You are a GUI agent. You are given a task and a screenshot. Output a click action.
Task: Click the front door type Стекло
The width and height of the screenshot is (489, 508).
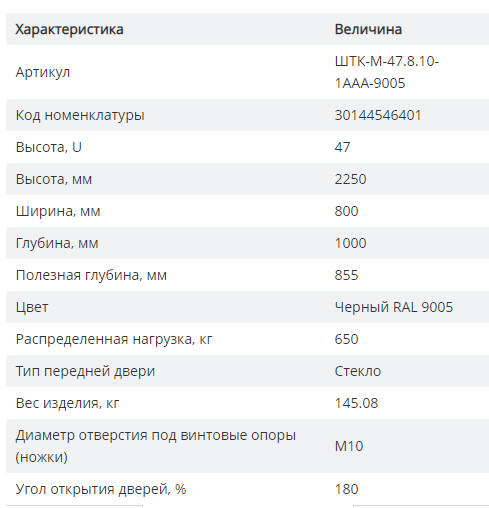click(358, 371)
